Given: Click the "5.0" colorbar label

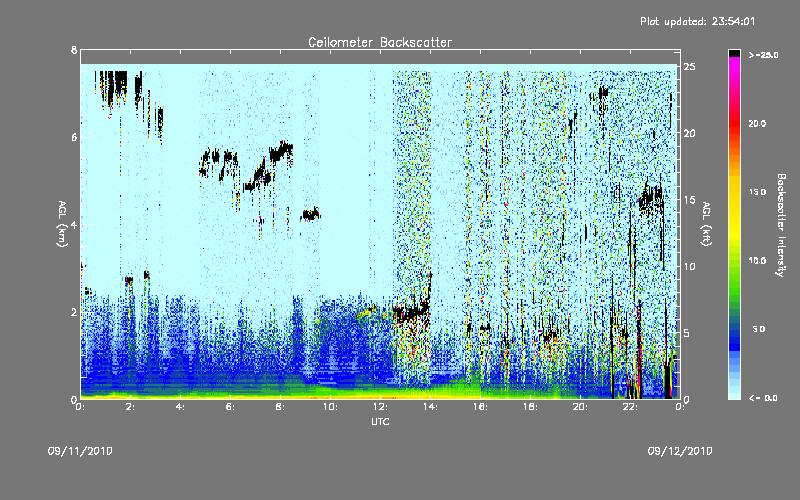Looking at the screenshot, I should 759,329.
